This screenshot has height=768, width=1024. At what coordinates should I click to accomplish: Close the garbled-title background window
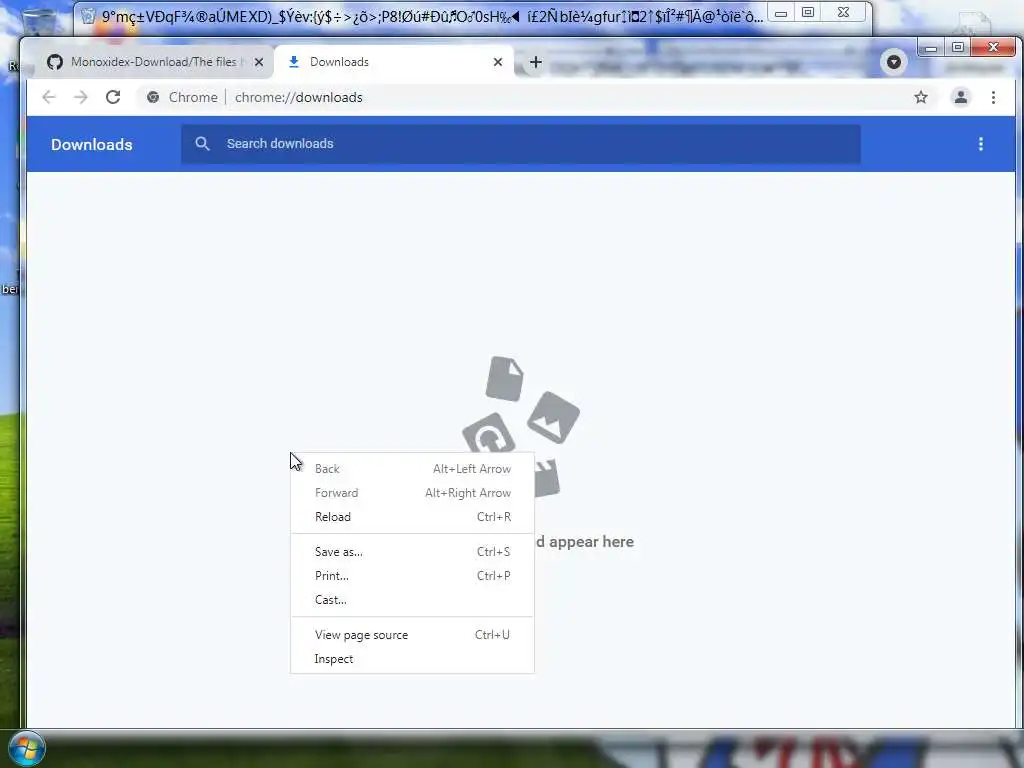click(844, 12)
